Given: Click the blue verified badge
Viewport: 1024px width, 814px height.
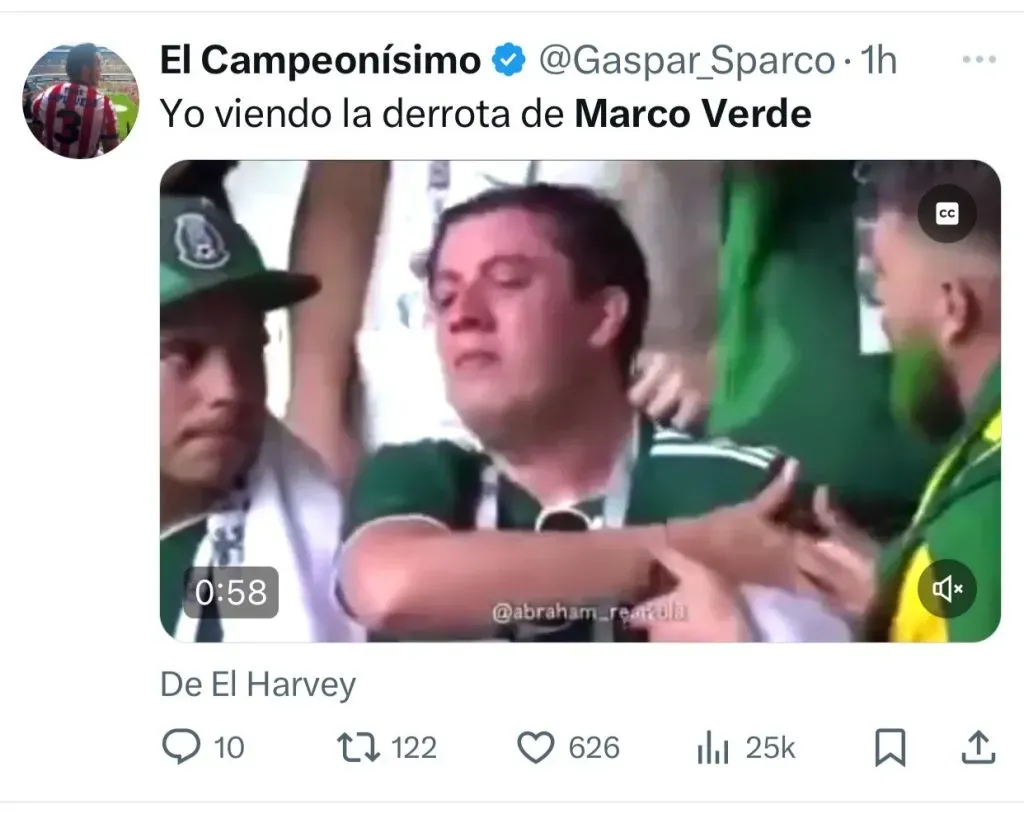Looking at the screenshot, I should (509, 60).
